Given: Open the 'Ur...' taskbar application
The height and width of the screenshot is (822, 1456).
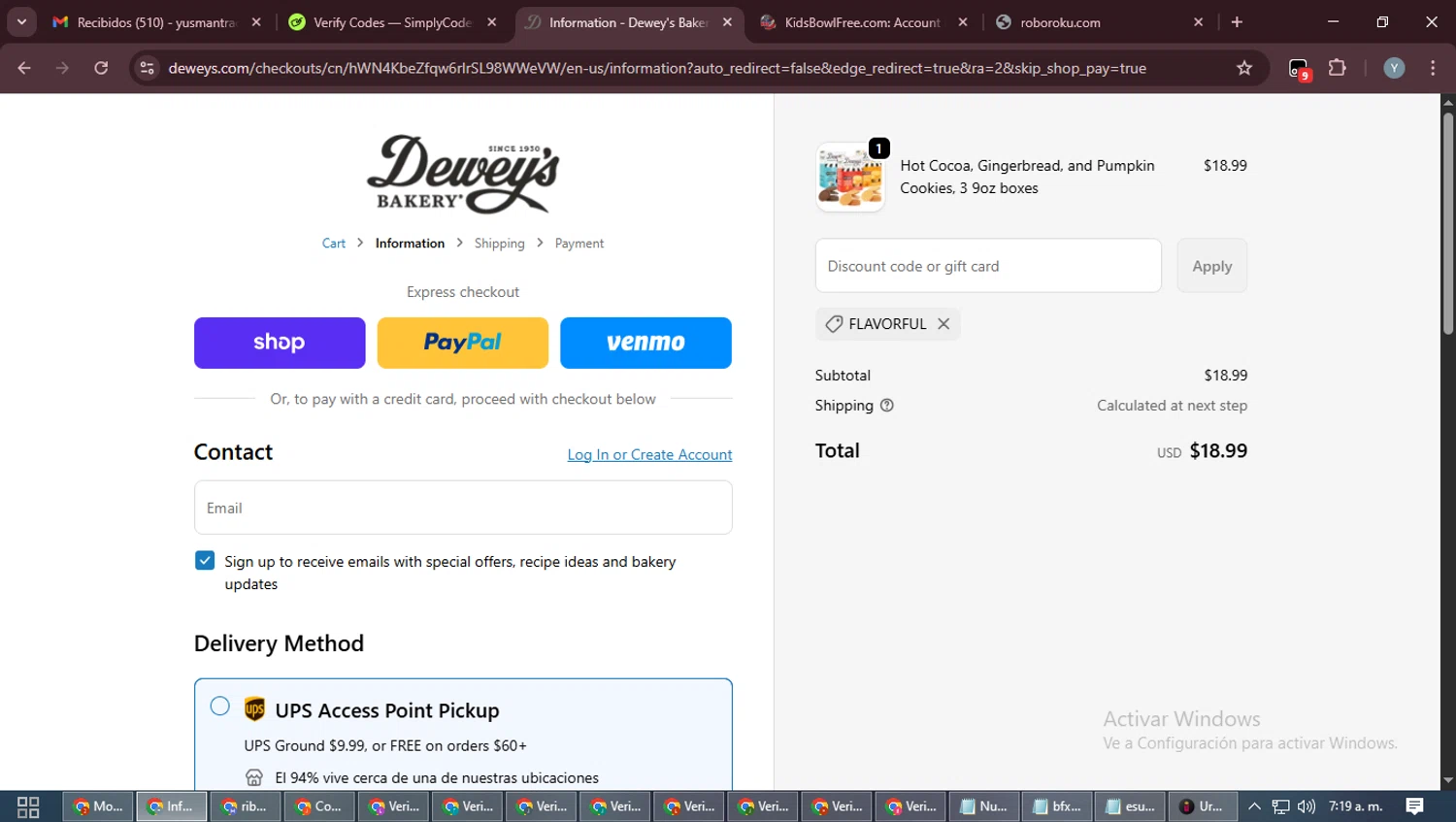Looking at the screenshot, I should click(x=1203, y=806).
